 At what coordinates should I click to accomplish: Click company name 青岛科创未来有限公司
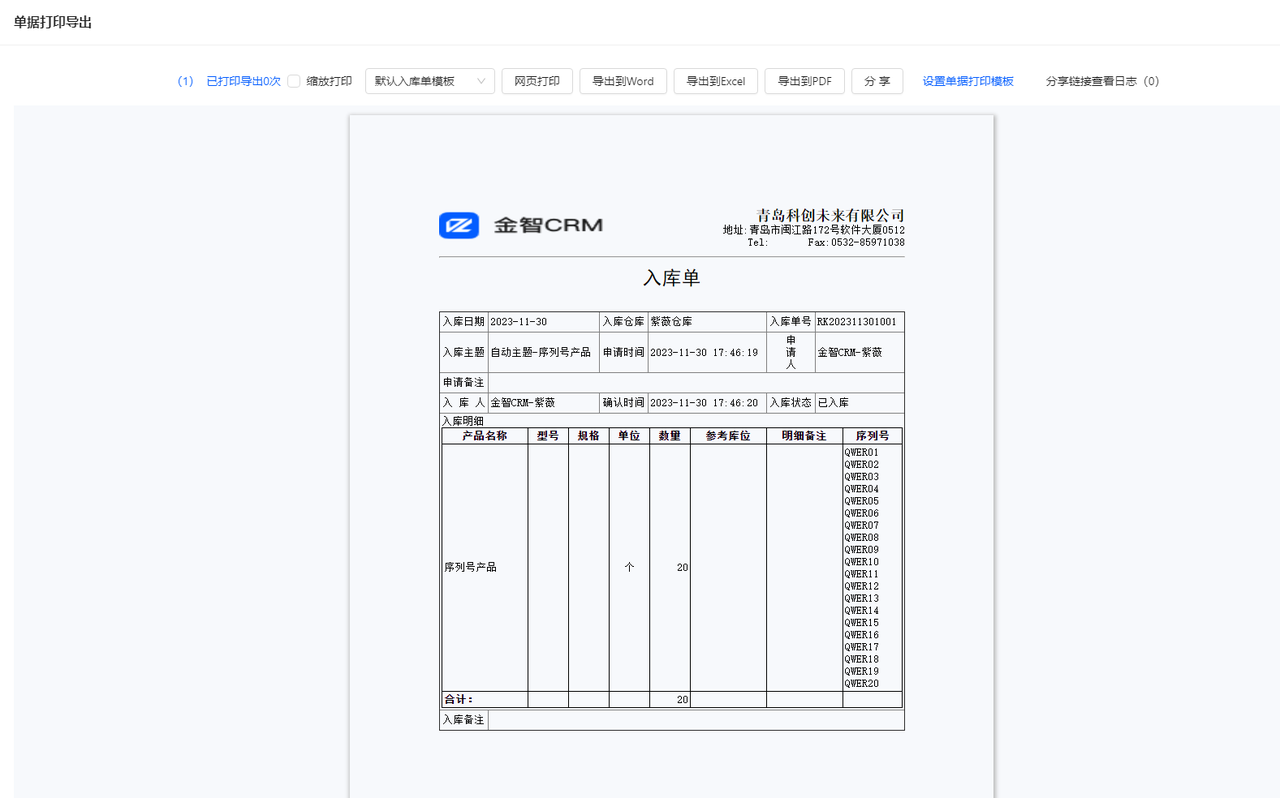point(831,215)
